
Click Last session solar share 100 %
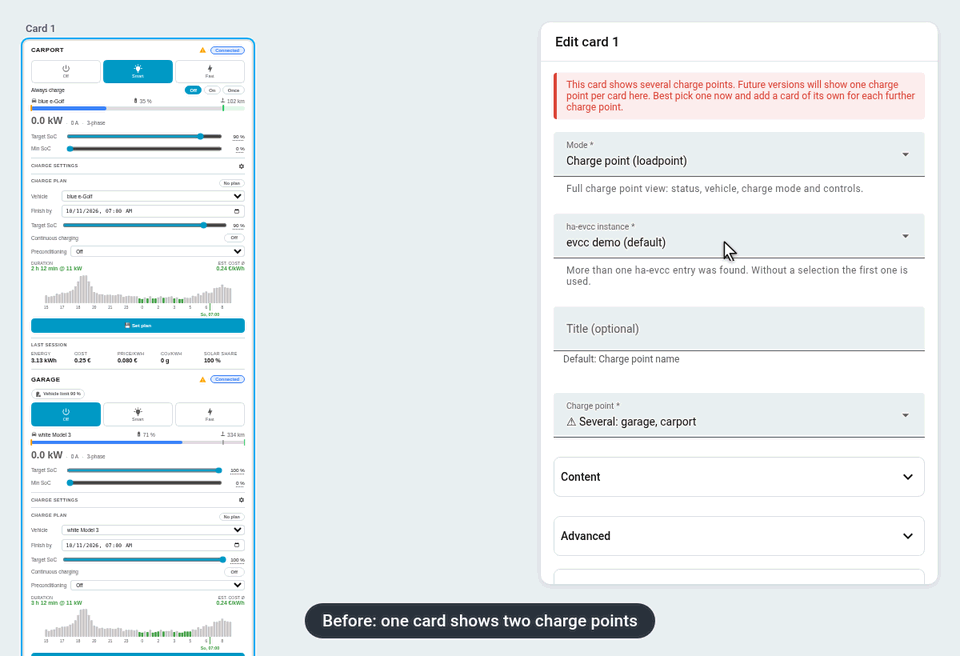pos(212,361)
